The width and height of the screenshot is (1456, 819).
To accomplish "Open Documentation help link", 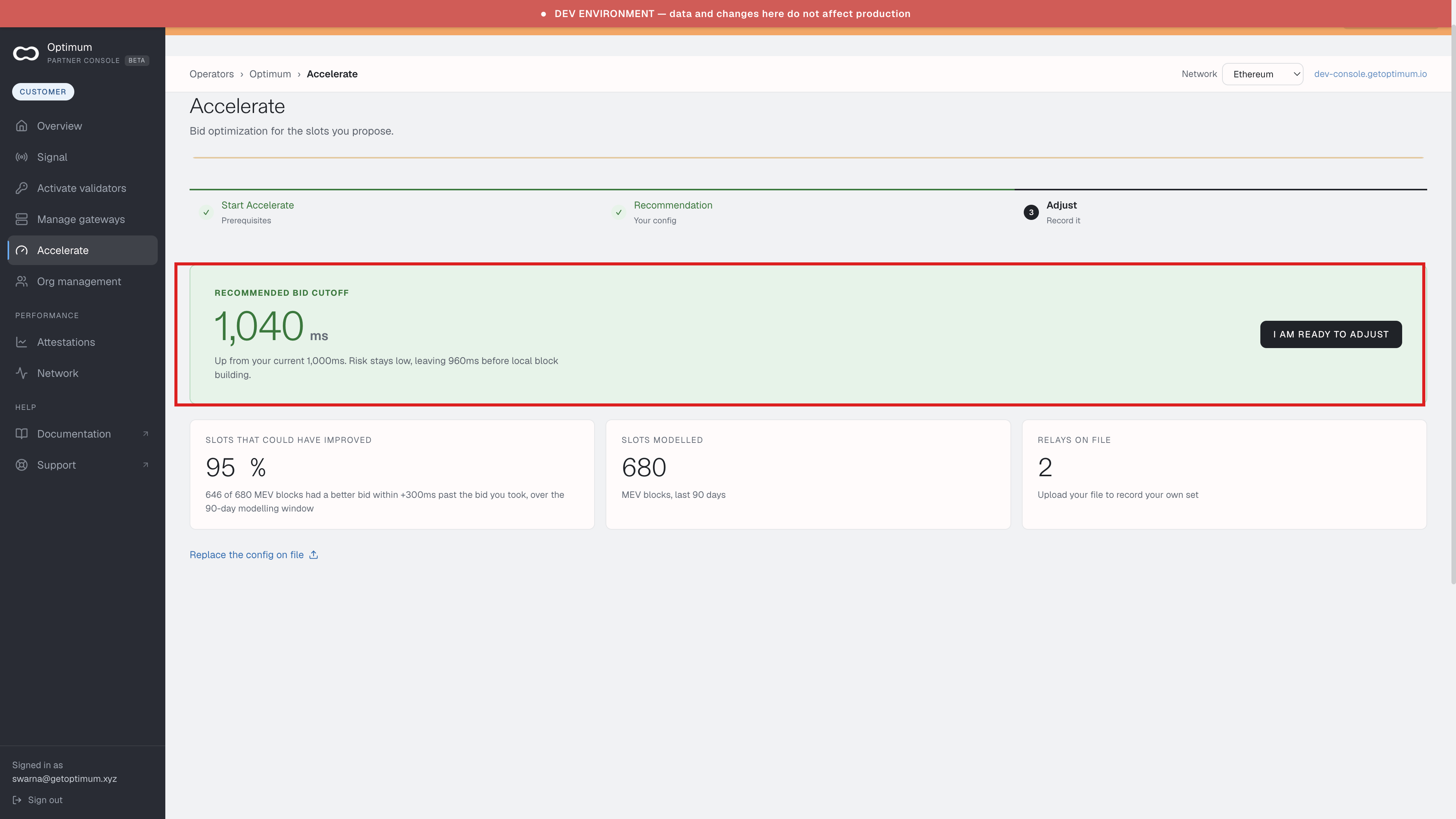I will pos(83,433).
